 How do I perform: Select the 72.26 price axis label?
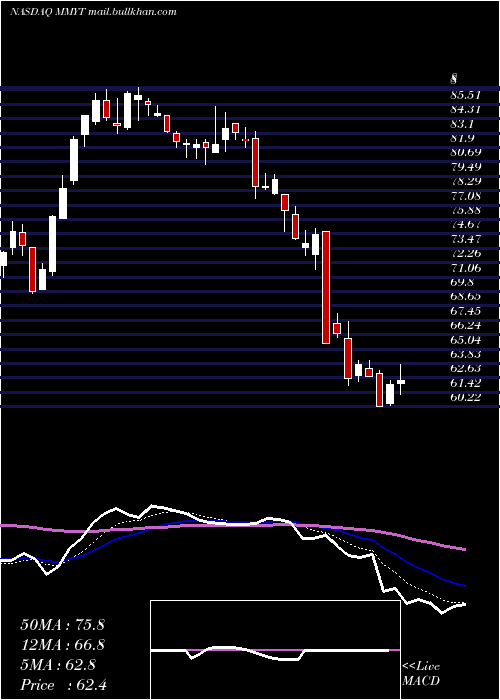tap(466, 253)
